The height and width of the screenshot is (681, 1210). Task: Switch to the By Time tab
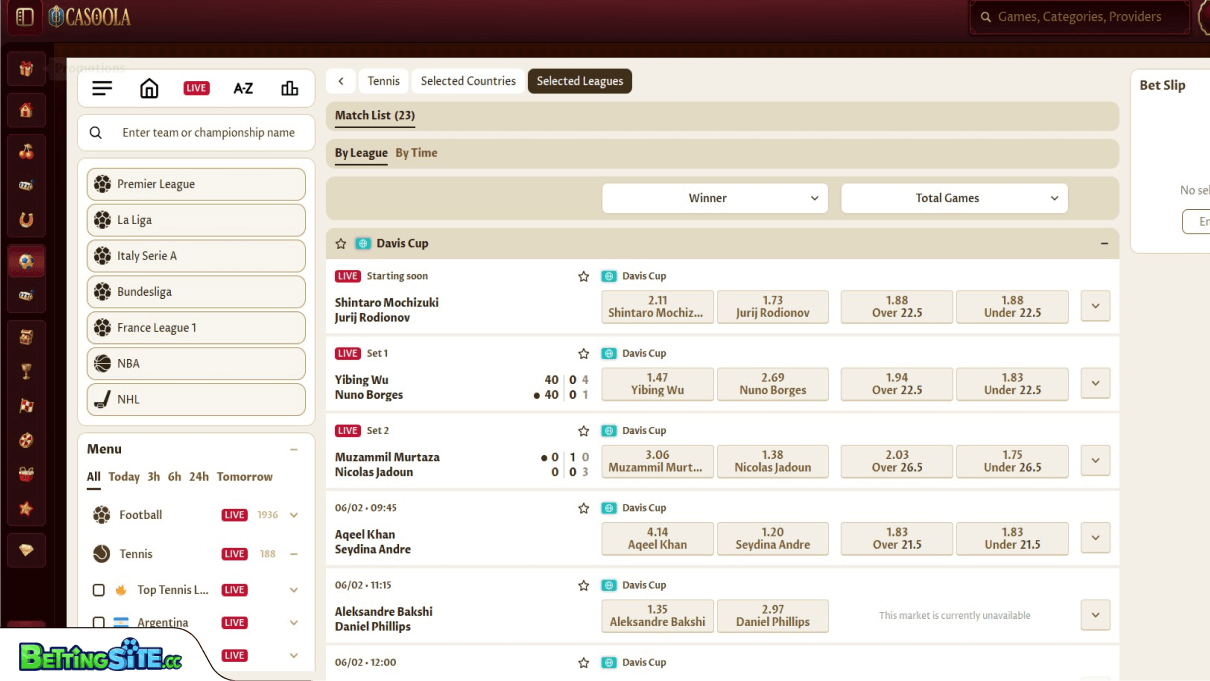click(416, 153)
